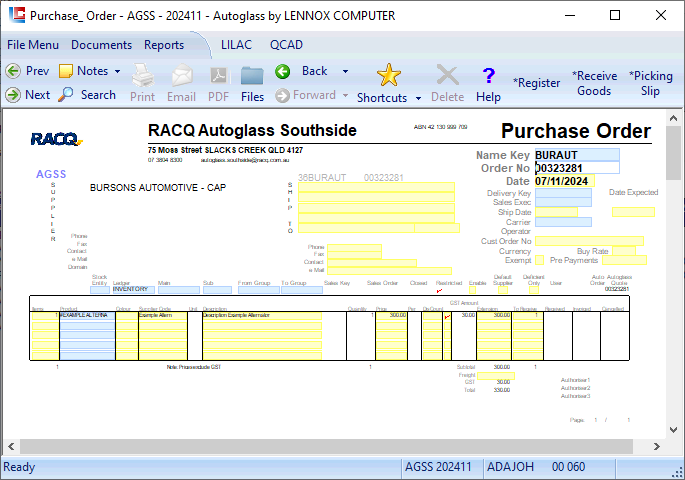
Task: Click status bar user ADAJOH
Action: point(510,467)
